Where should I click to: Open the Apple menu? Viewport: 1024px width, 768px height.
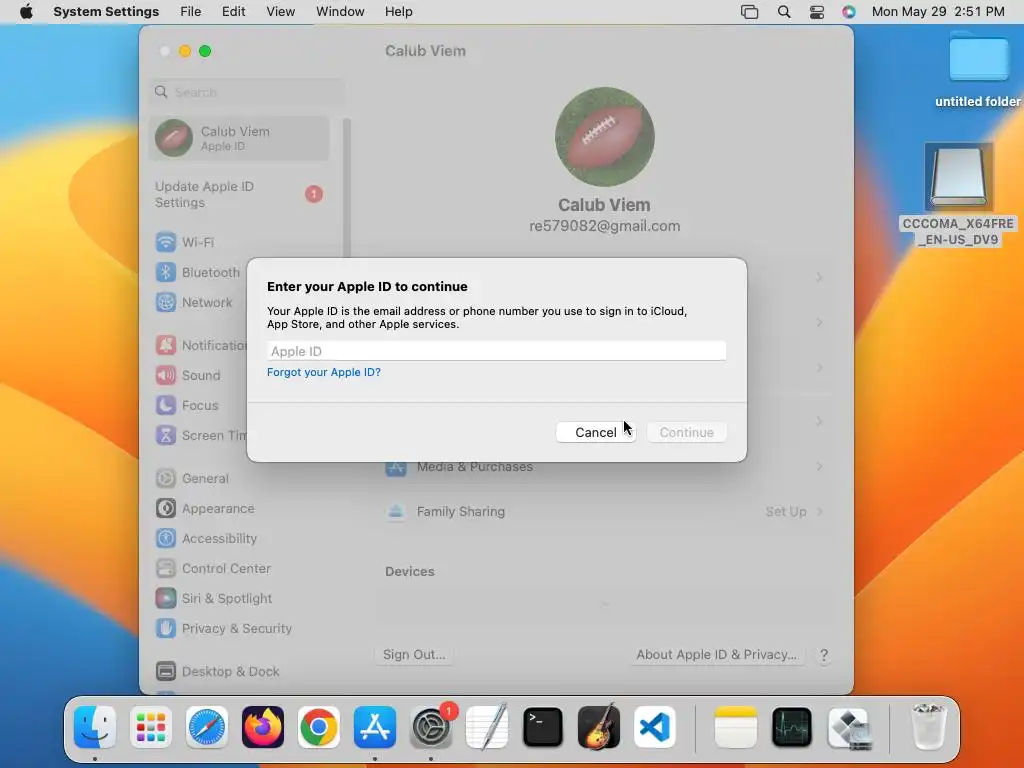click(x=26, y=12)
